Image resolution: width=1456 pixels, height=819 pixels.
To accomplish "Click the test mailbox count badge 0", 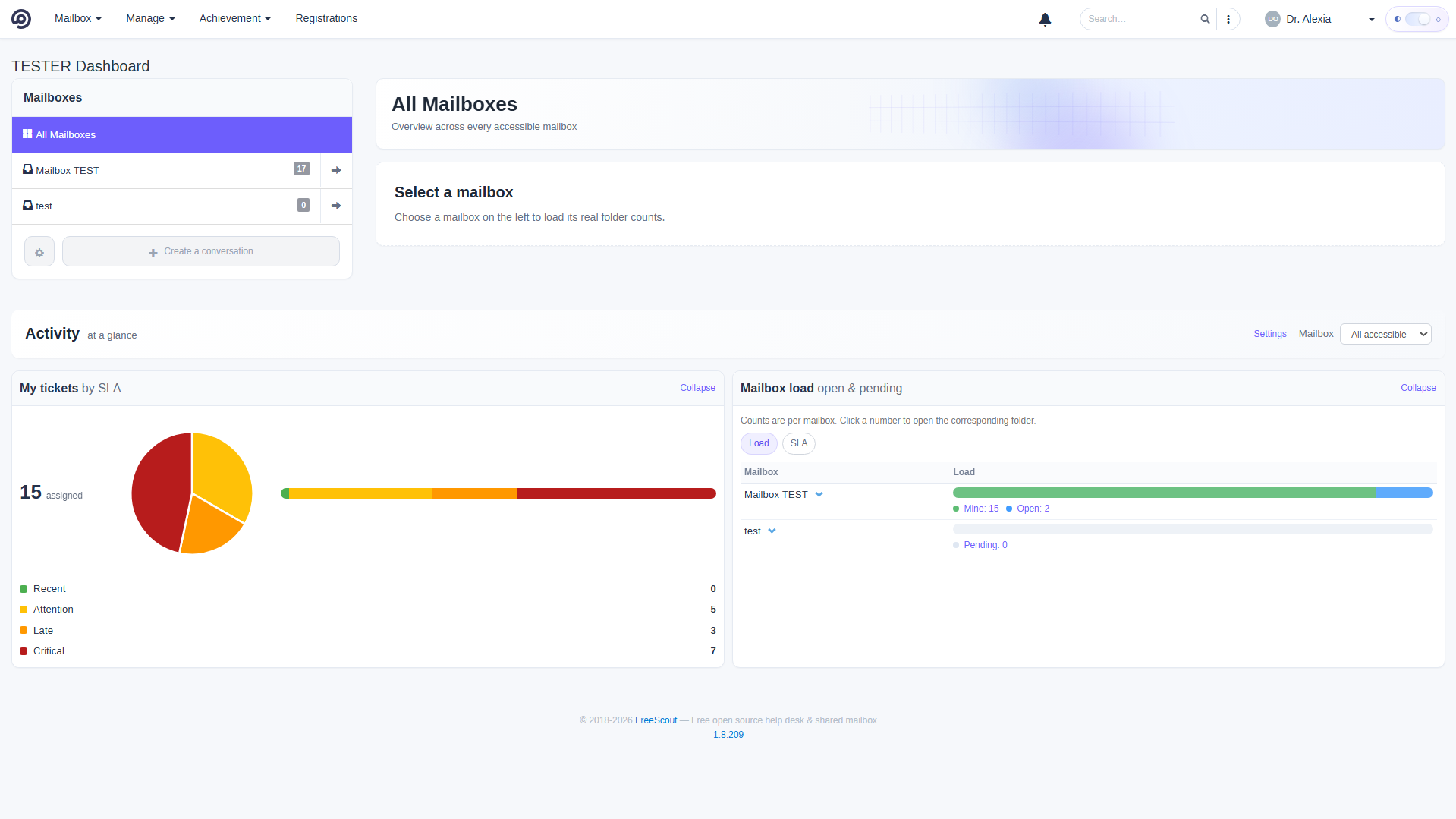I will [303, 205].
